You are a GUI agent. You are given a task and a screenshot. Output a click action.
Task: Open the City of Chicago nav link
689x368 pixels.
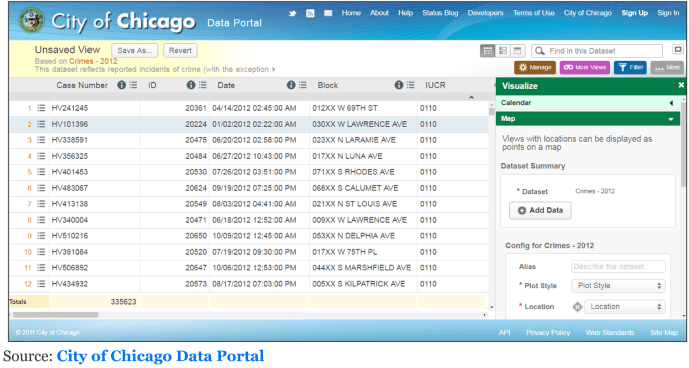point(588,13)
